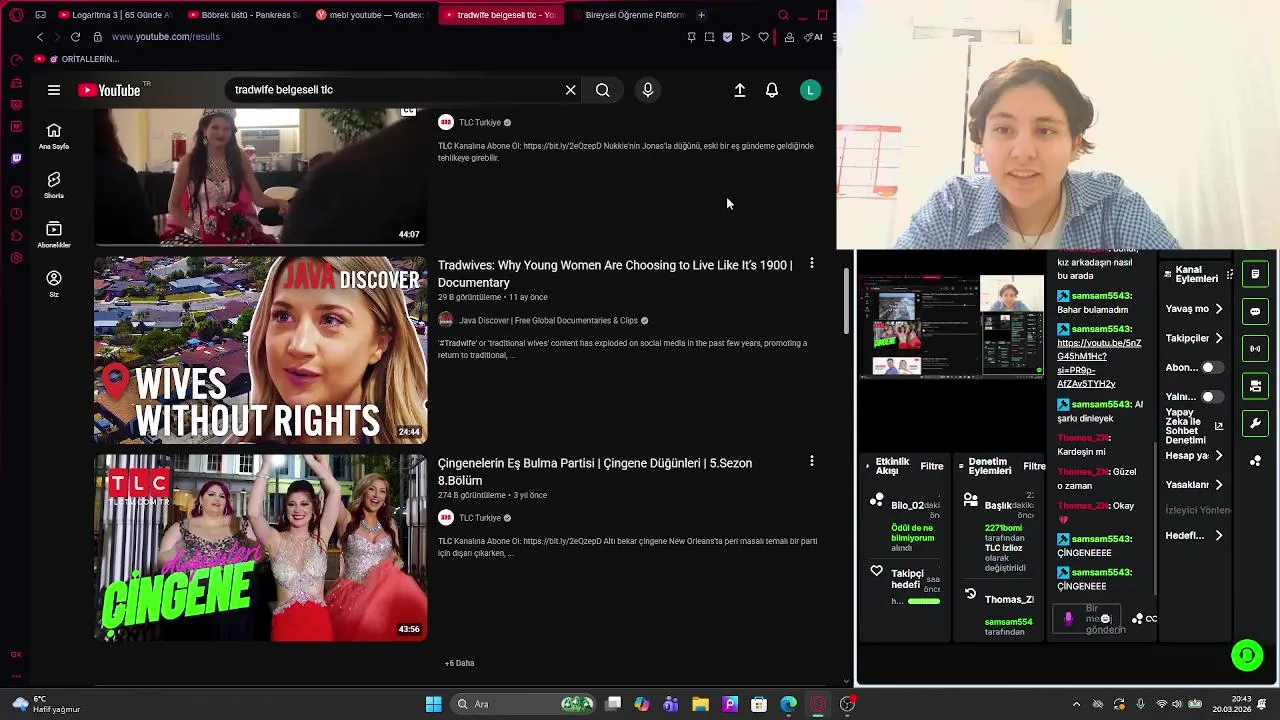Open Shorts in YouTube sidebar
Viewport: 1280px width, 720px height.
pos(54,185)
